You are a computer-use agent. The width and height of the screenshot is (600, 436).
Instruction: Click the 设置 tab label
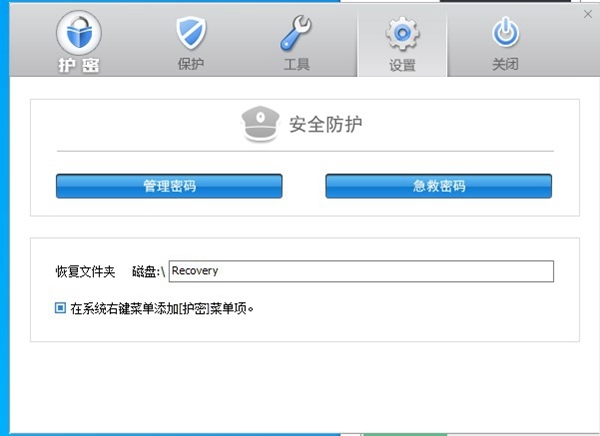[402, 65]
